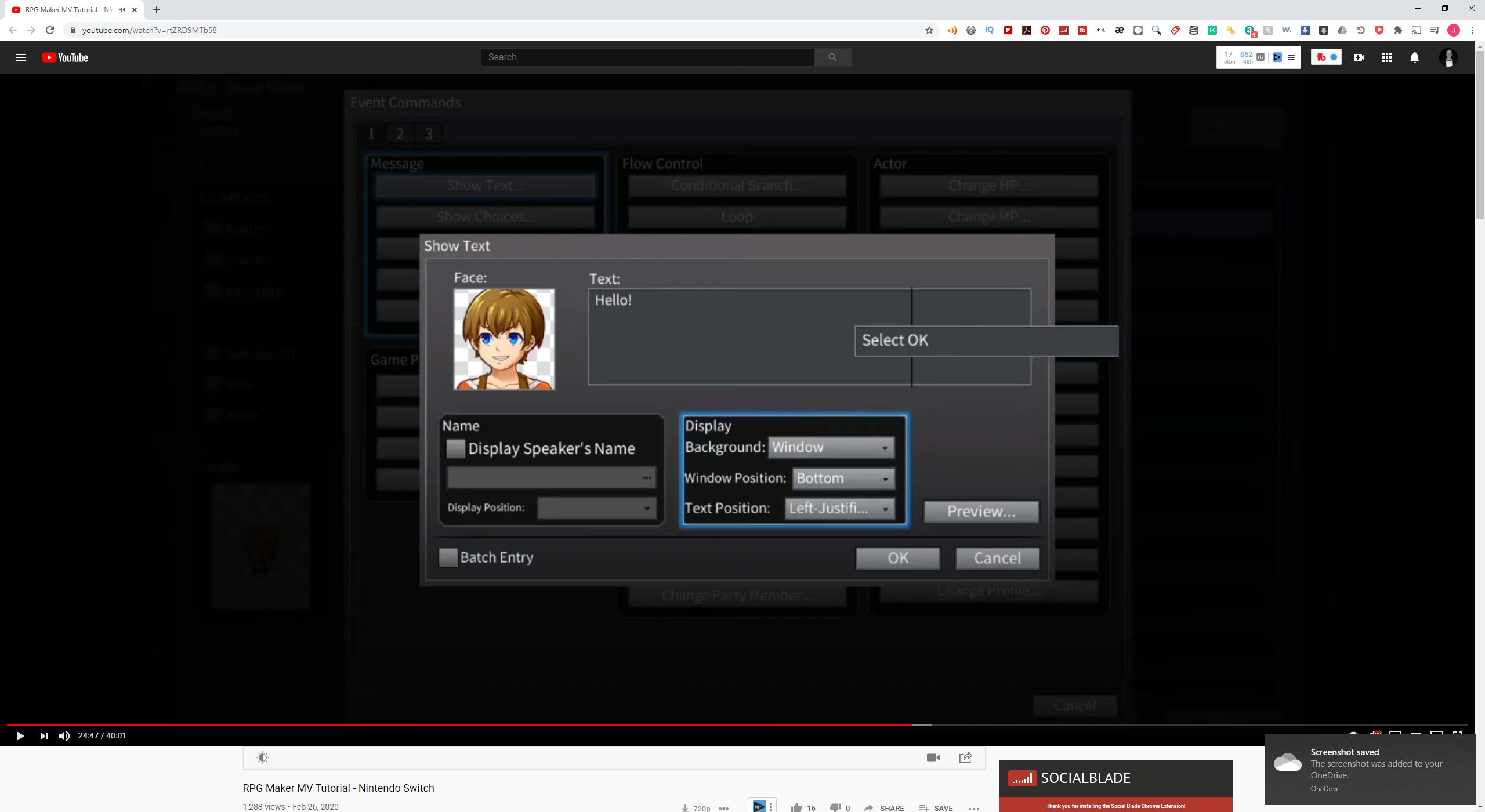Open the TubeBuddy menu in YouTube header

tap(1326, 57)
